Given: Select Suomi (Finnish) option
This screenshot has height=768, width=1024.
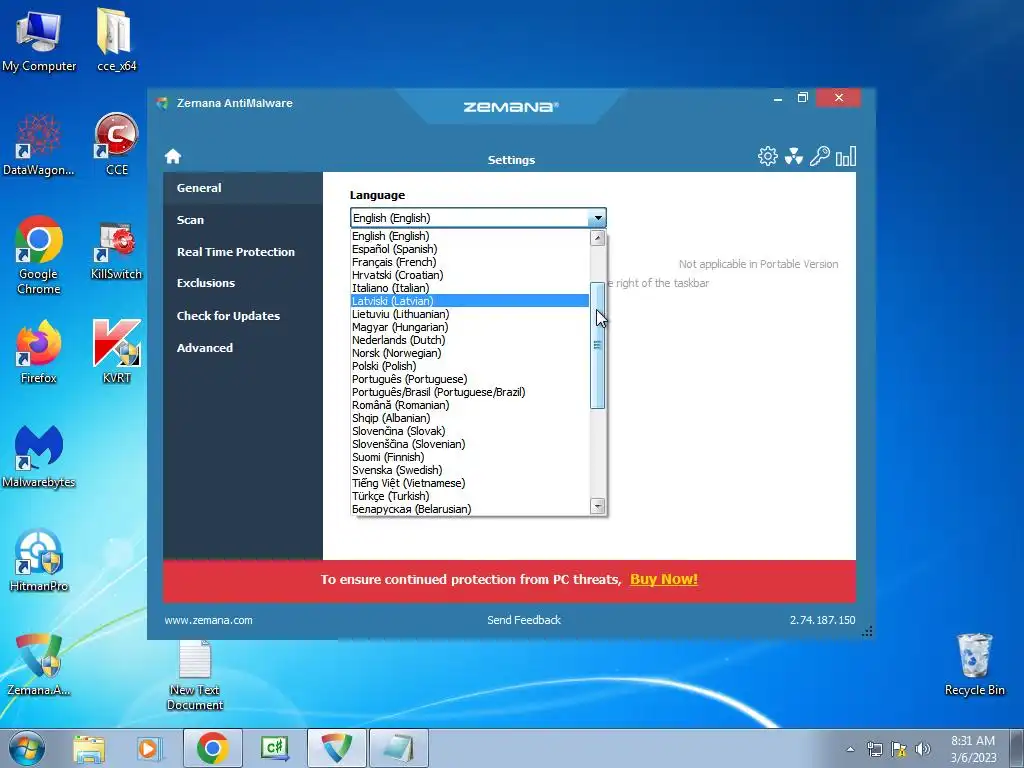Looking at the screenshot, I should coord(470,457).
